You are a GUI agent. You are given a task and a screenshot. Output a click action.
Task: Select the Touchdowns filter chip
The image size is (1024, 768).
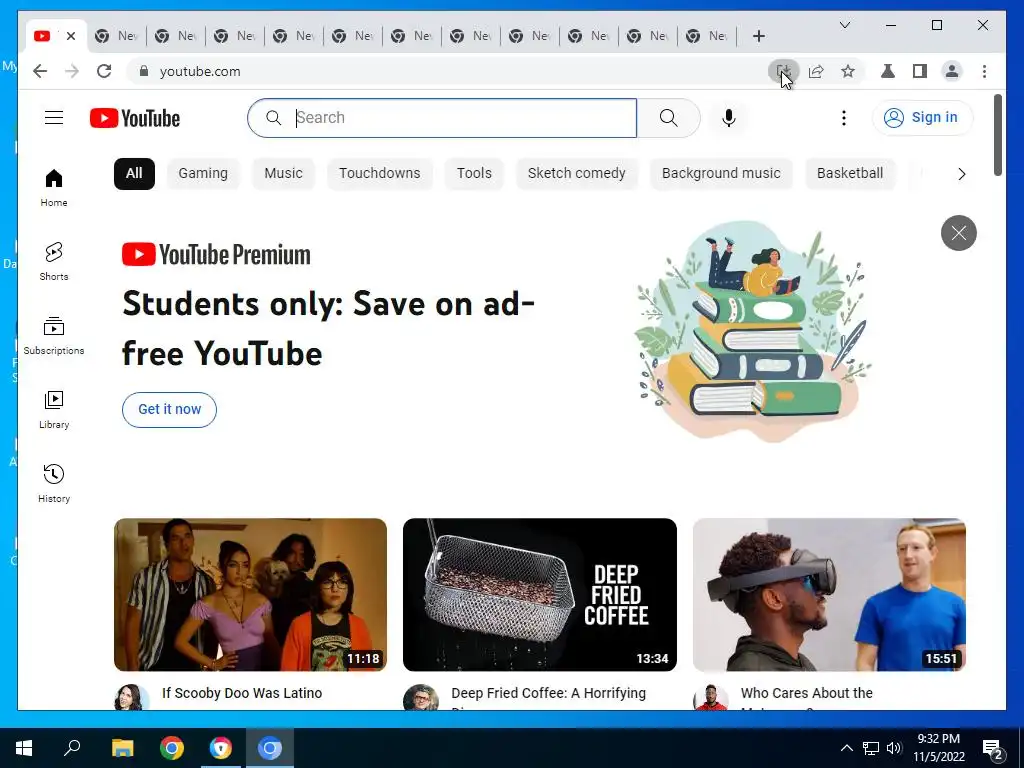pyautogui.click(x=379, y=174)
